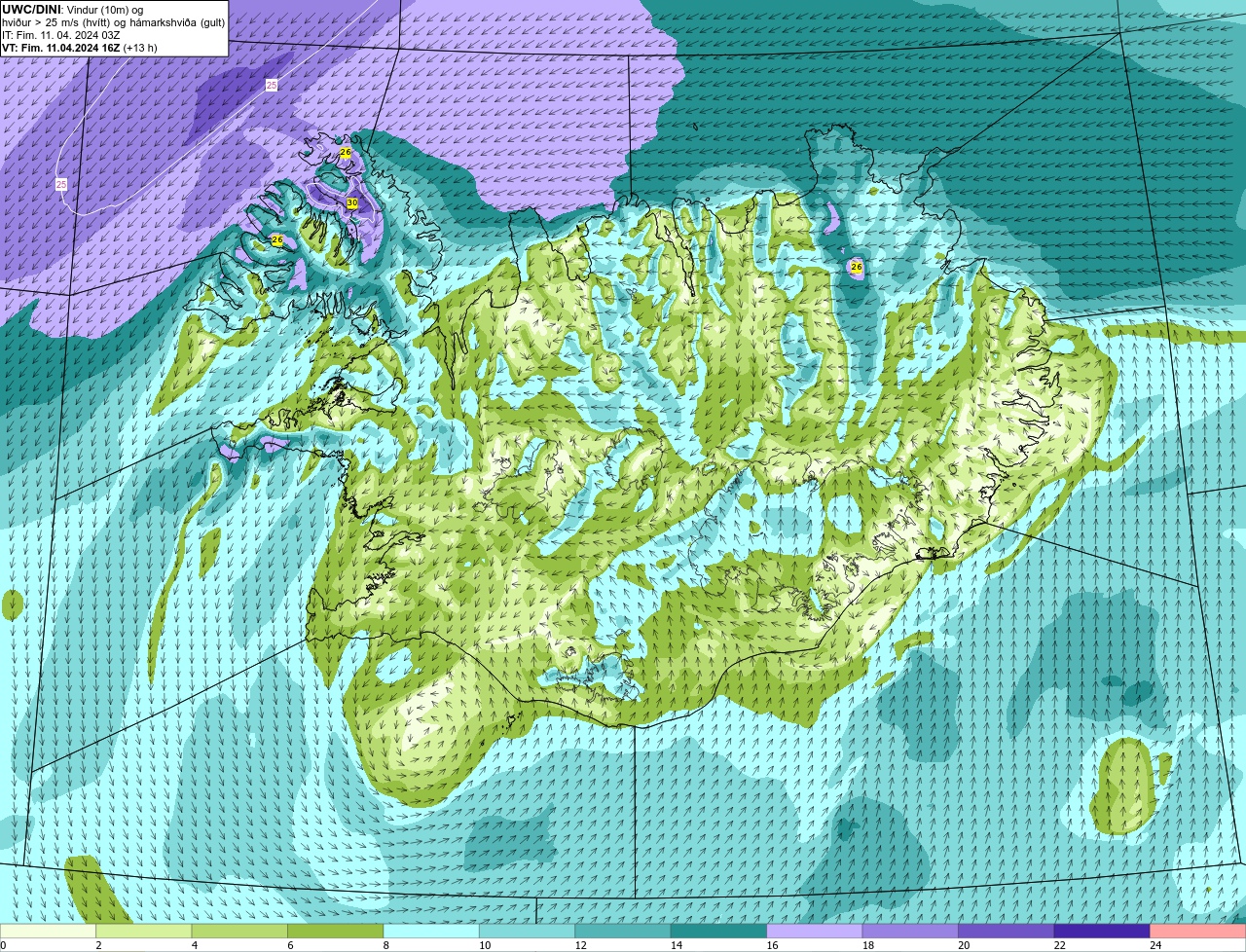Click the "hviður > 25 m/s (hvítt)" legend text line

tap(113, 22)
